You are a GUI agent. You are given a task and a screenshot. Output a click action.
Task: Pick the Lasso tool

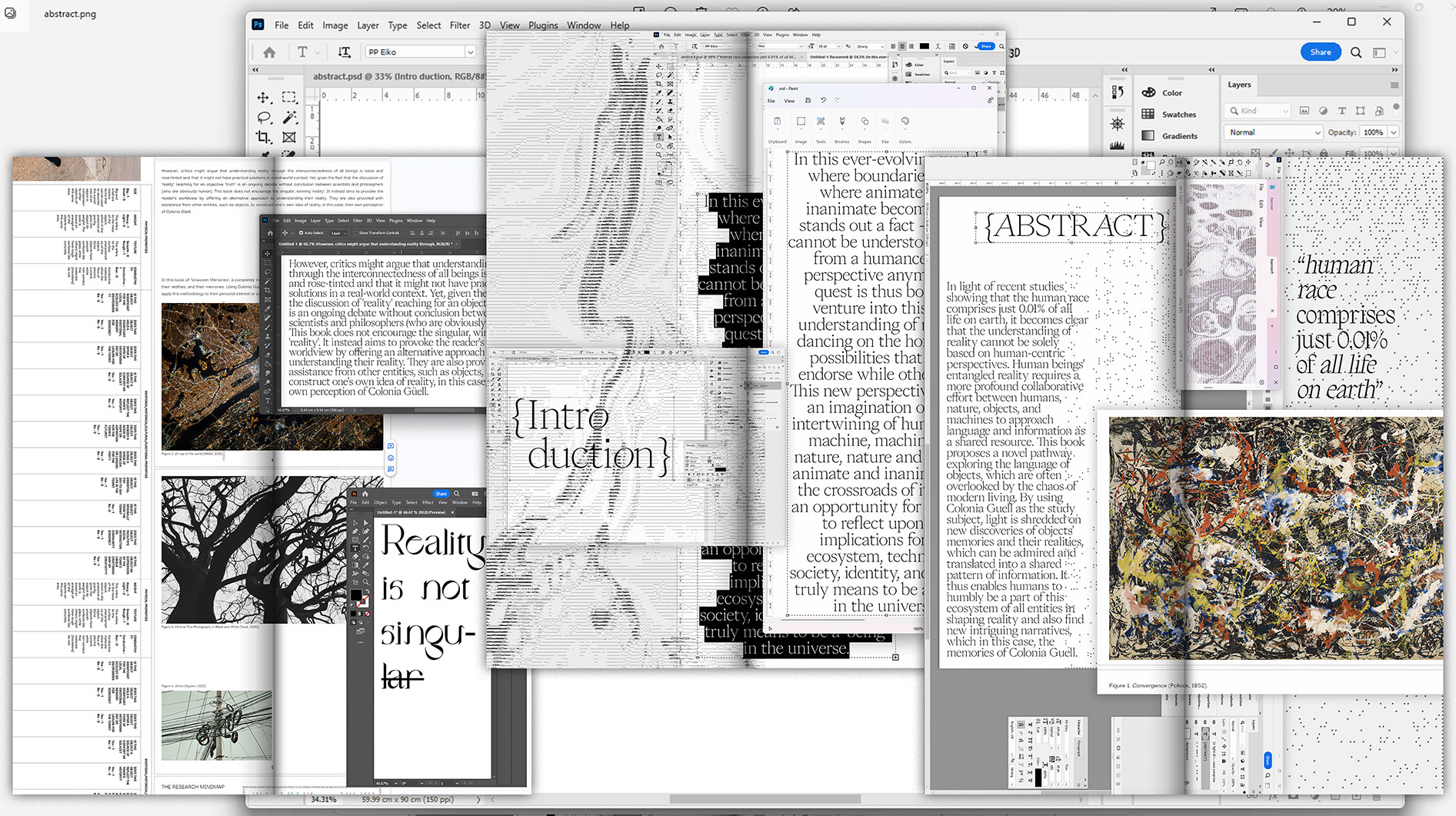tap(264, 118)
